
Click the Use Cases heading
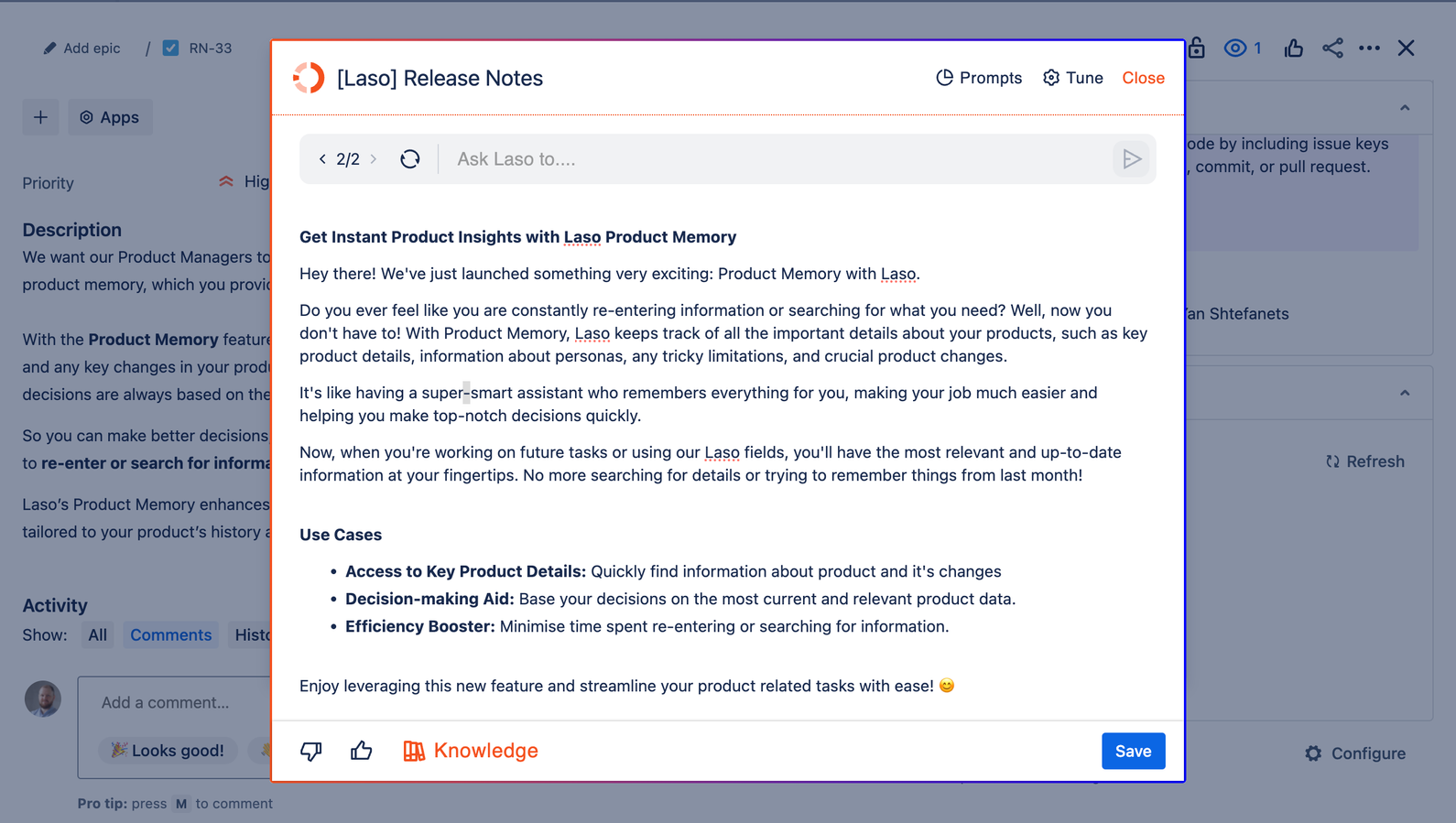pos(341,535)
